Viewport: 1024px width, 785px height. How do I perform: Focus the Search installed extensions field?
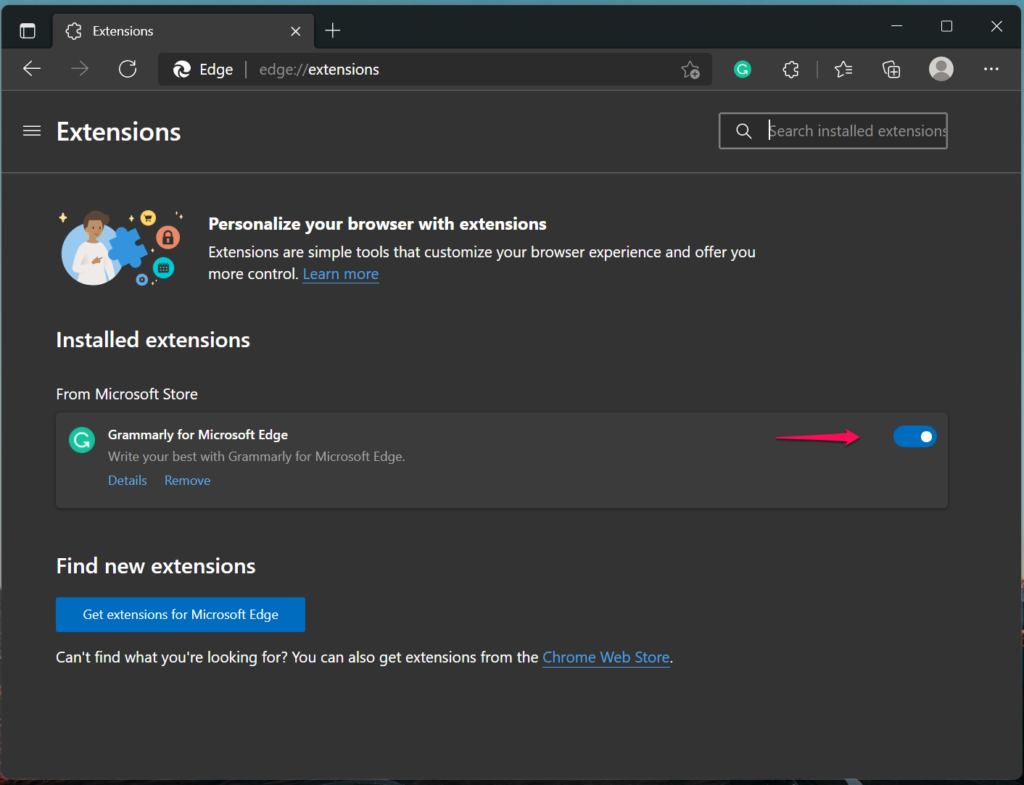(x=833, y=131)
